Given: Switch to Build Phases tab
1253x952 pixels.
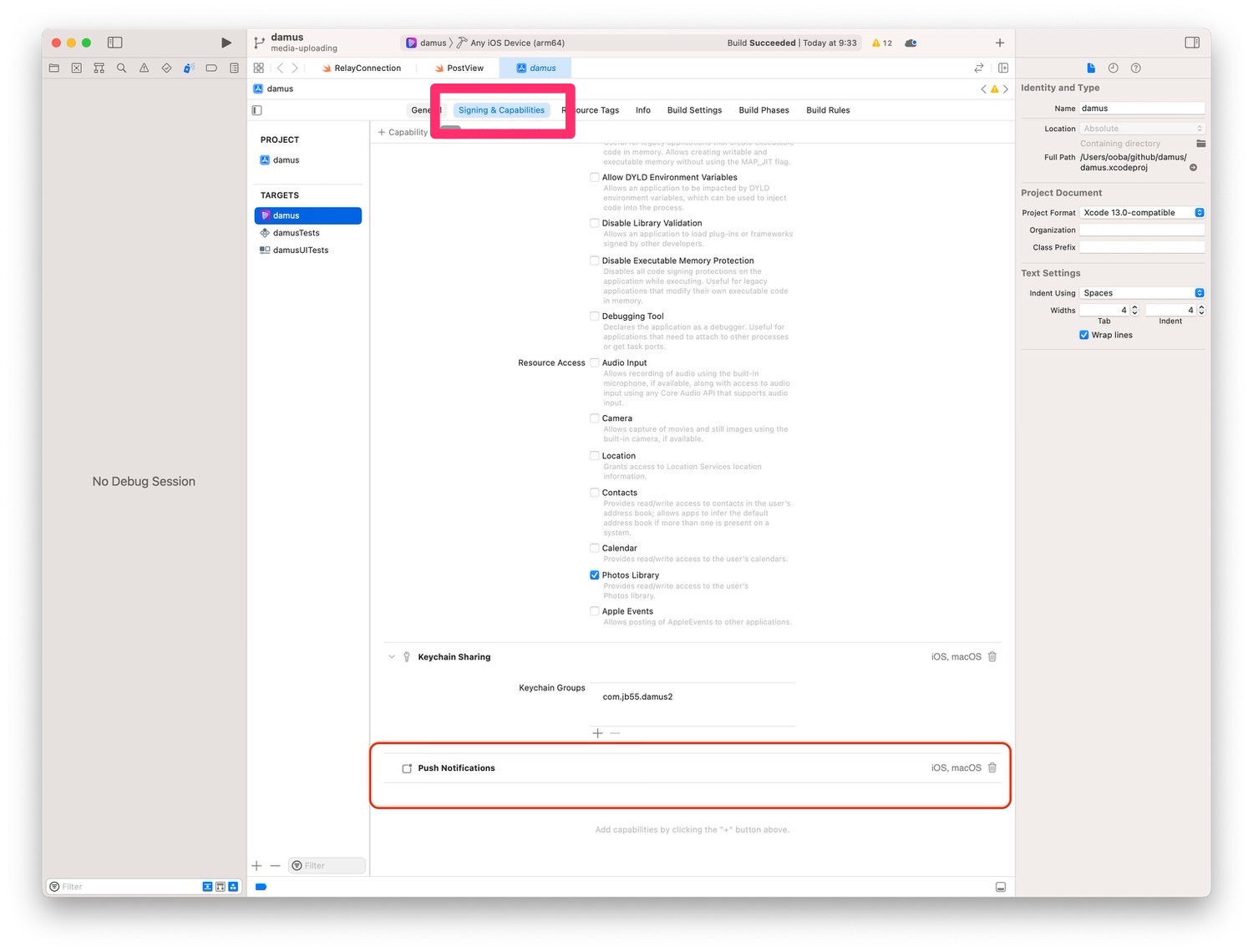Looking at the screenshot, I should tap(763, 110).
